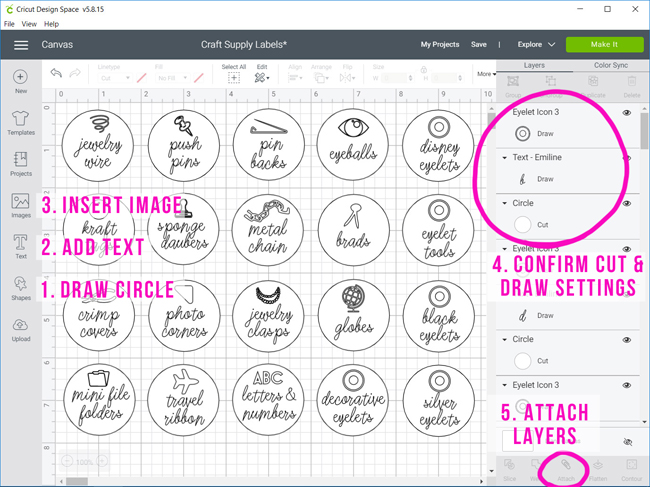
Task: Click the Fill color swatch
Action: [x=199, y=78]
